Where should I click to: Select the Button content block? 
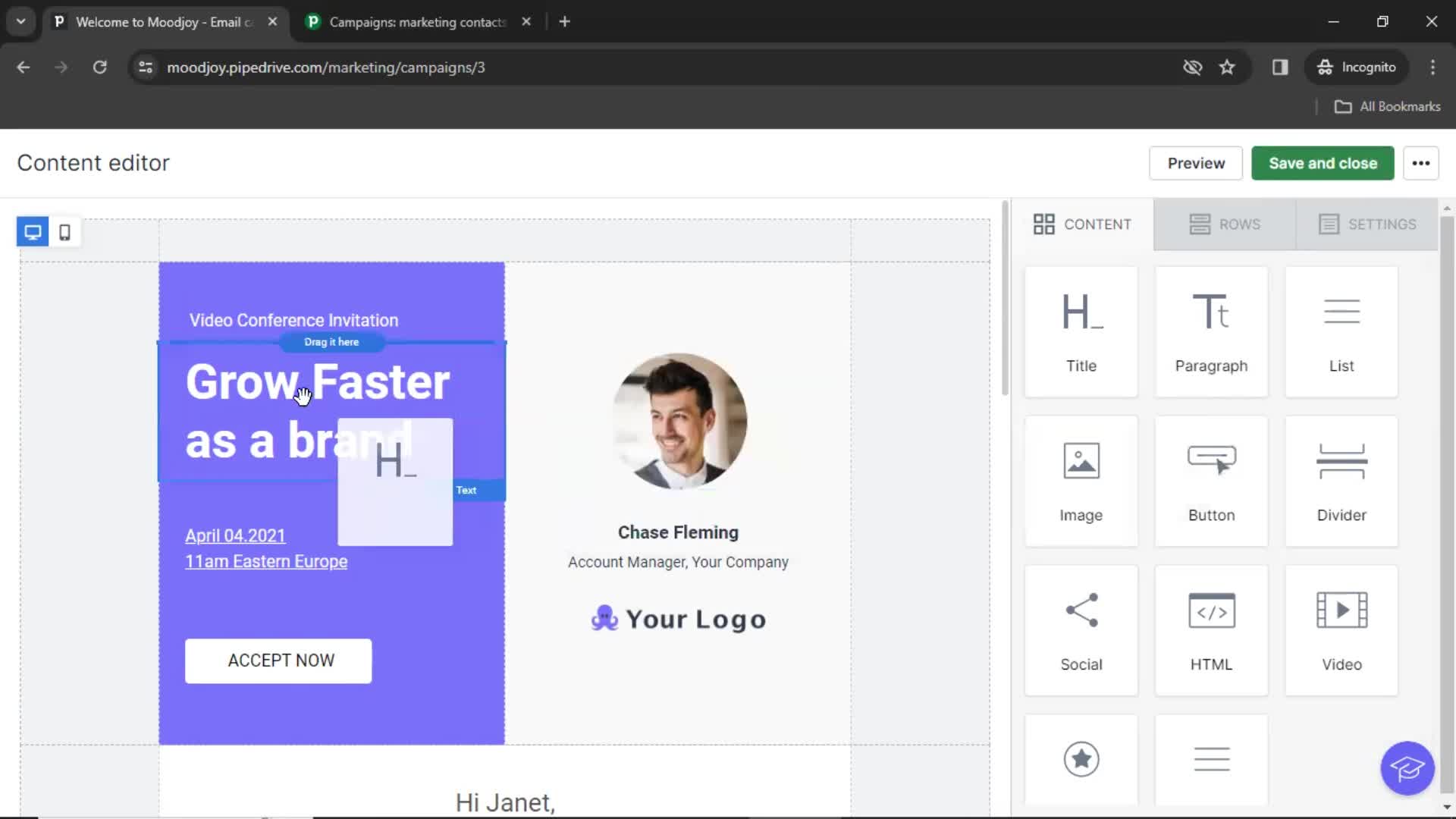[1211, 481]
